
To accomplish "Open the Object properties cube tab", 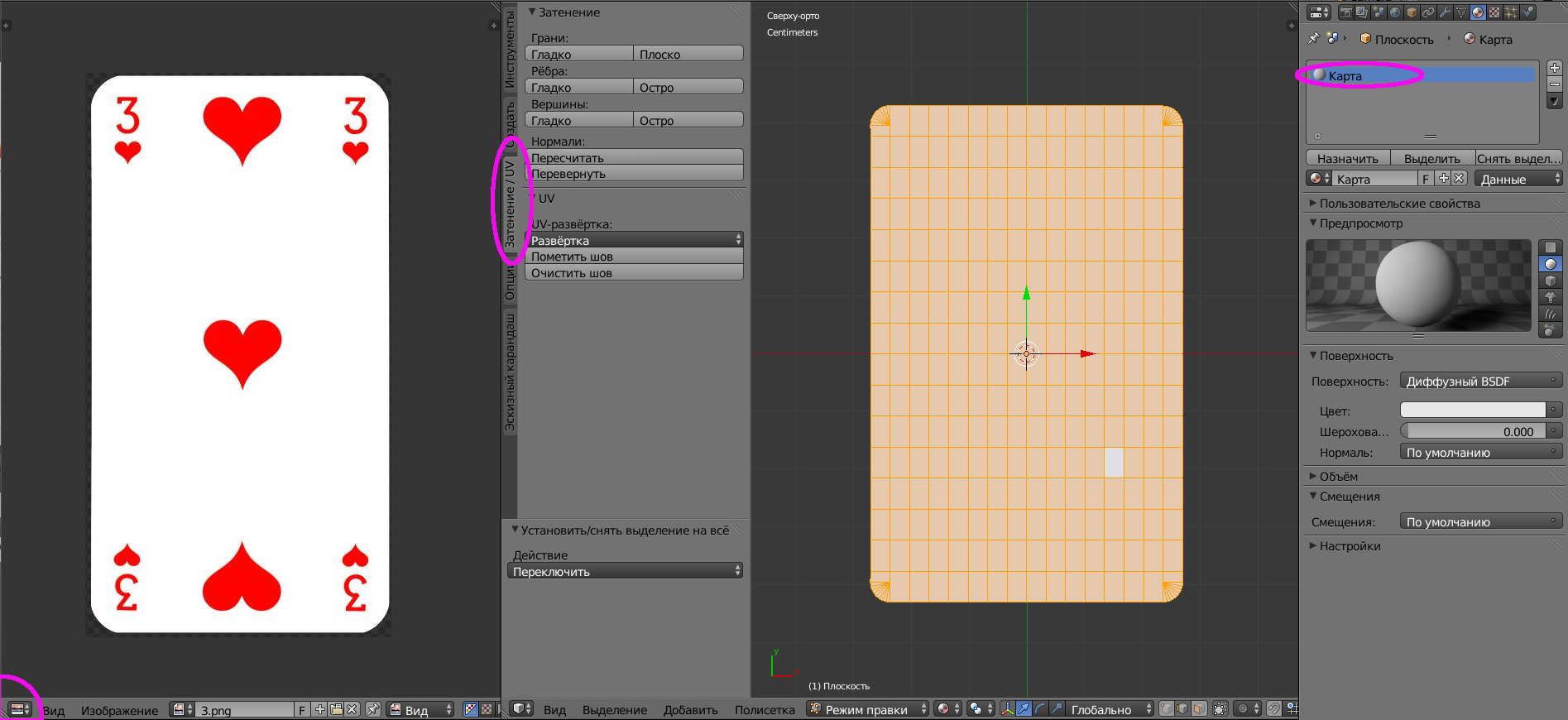I will [1412, 12].
